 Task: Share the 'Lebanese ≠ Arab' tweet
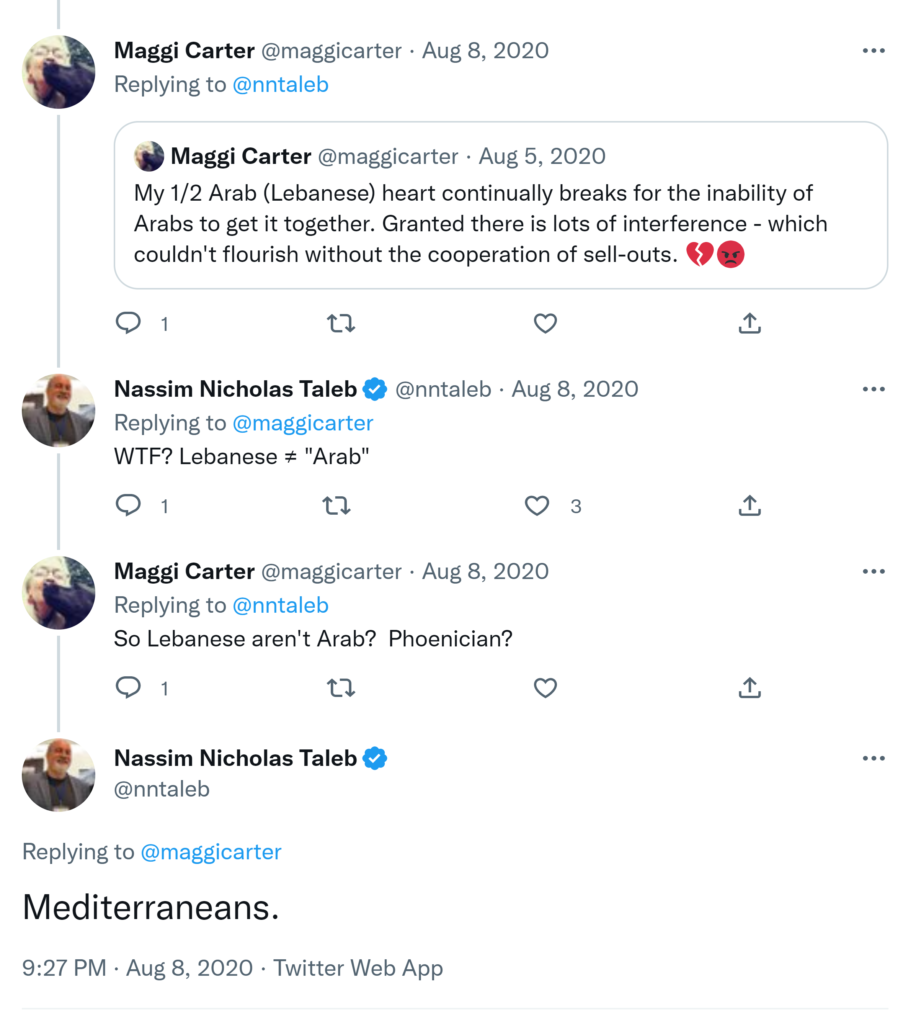coord(750,506)
